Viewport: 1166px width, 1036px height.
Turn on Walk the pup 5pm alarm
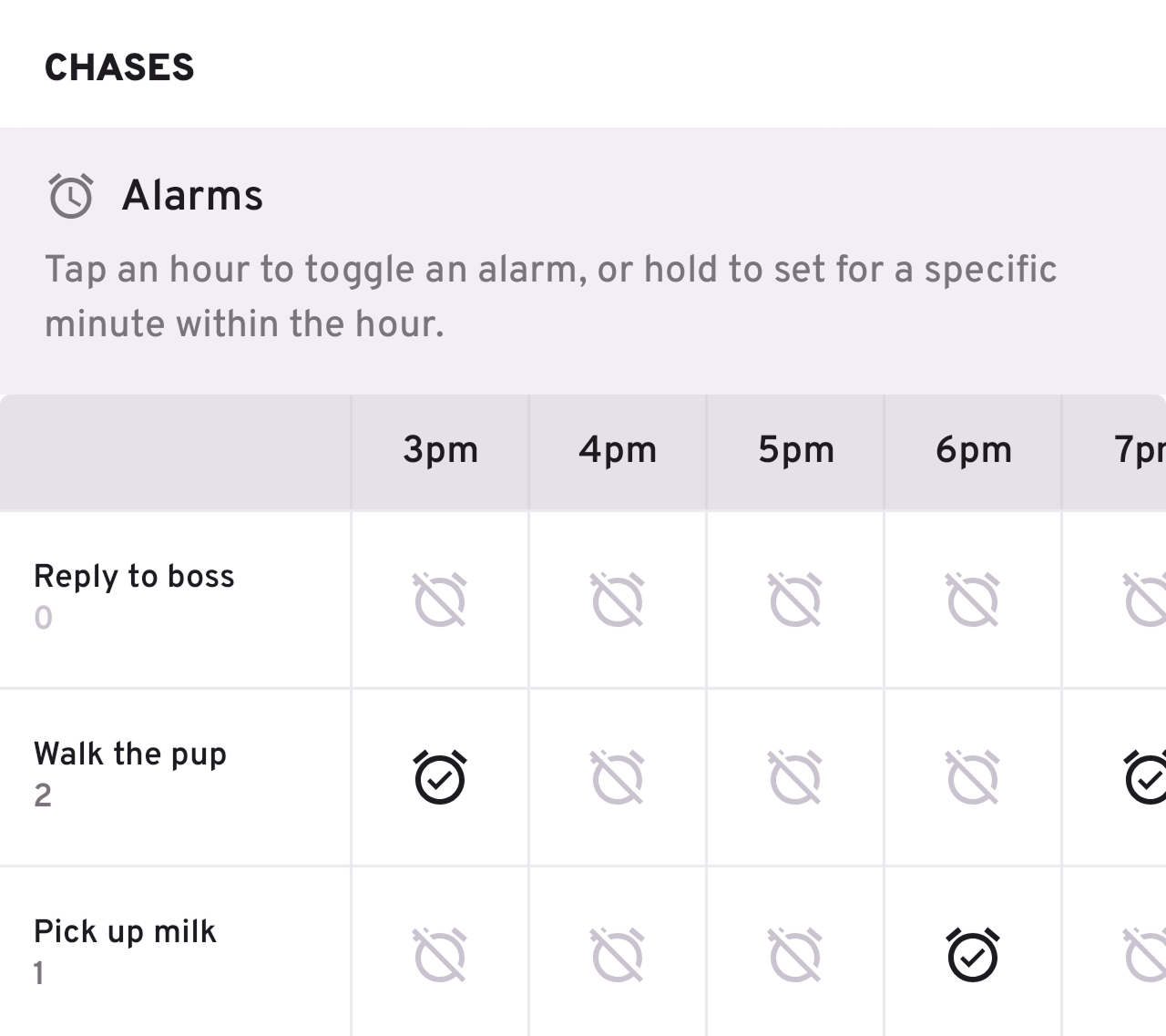point(795,777)
